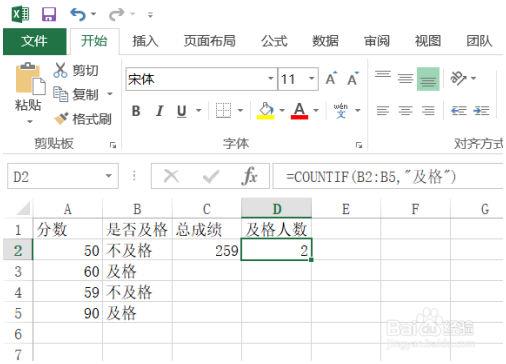Click the Undo arrow icon
Viewport: 506px width, 364px height.
pos(78,14)
